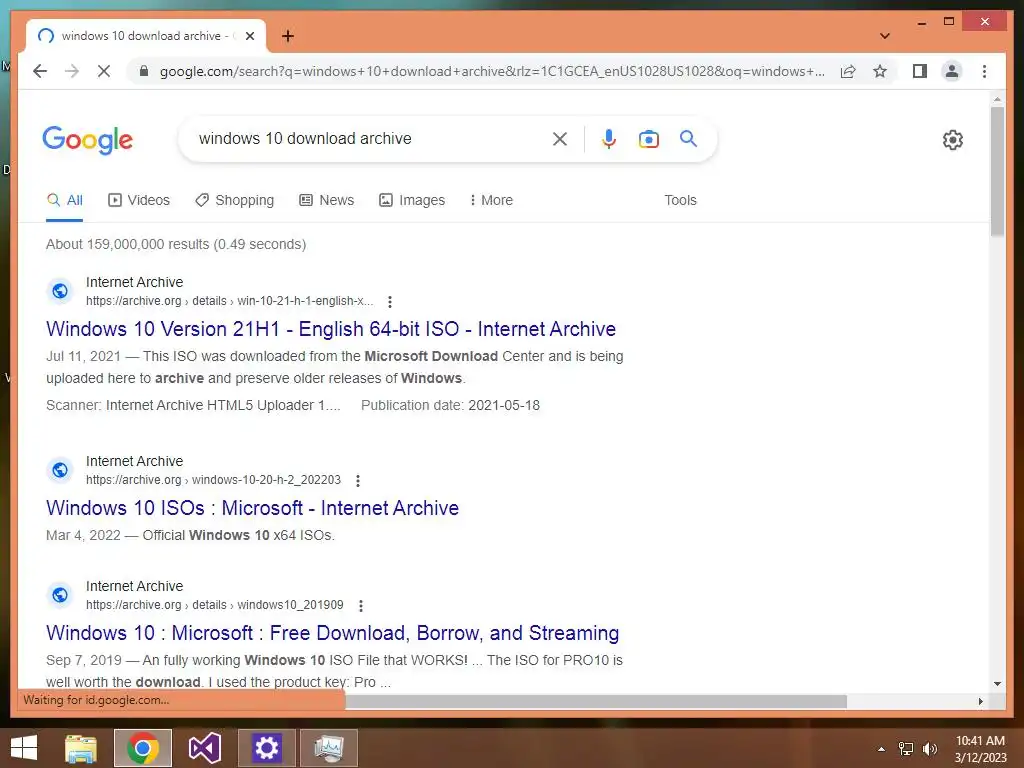Go back to previous page

pos(40,71)
